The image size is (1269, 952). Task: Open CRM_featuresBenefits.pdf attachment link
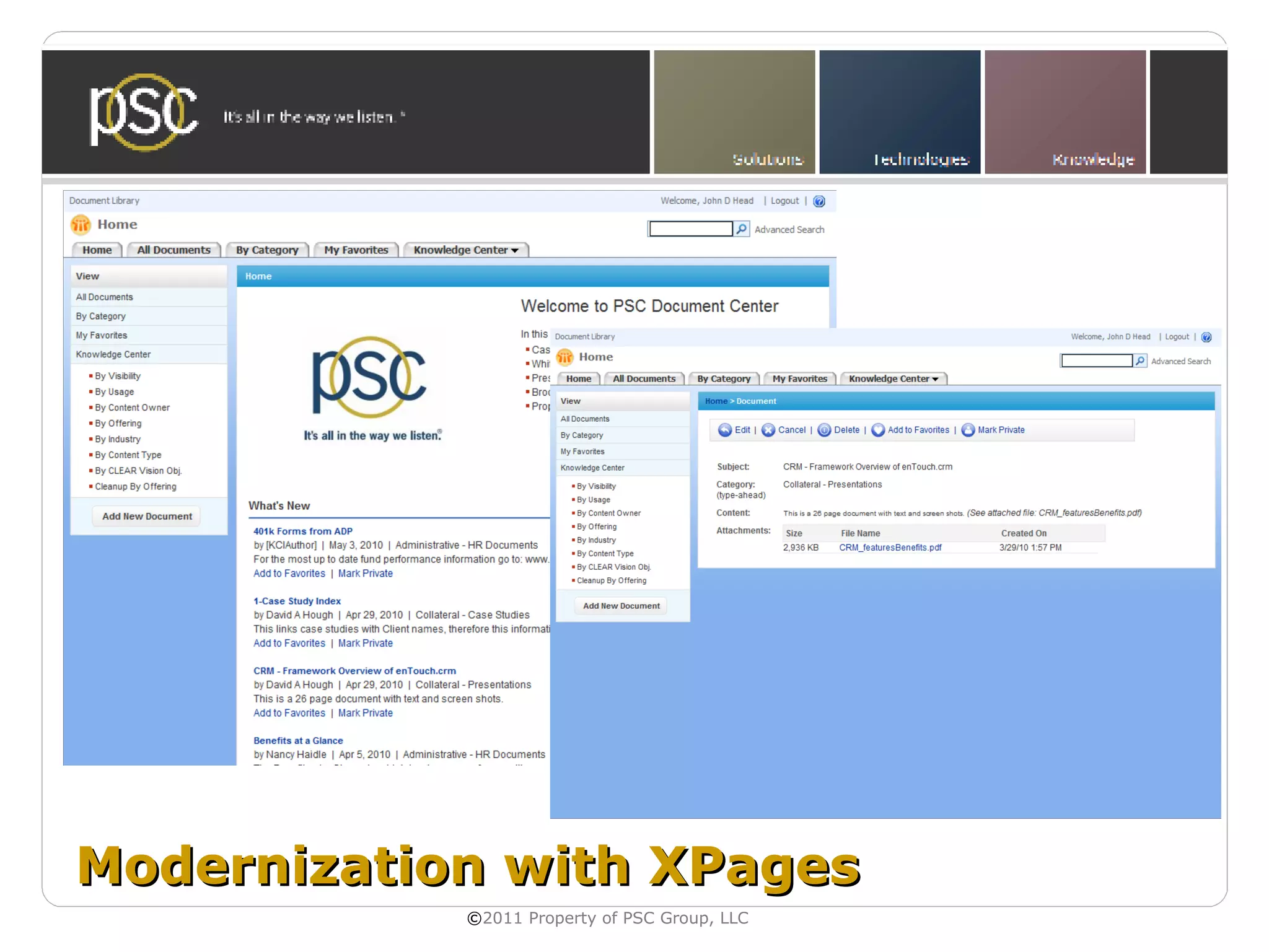click(x=890, y=548)
